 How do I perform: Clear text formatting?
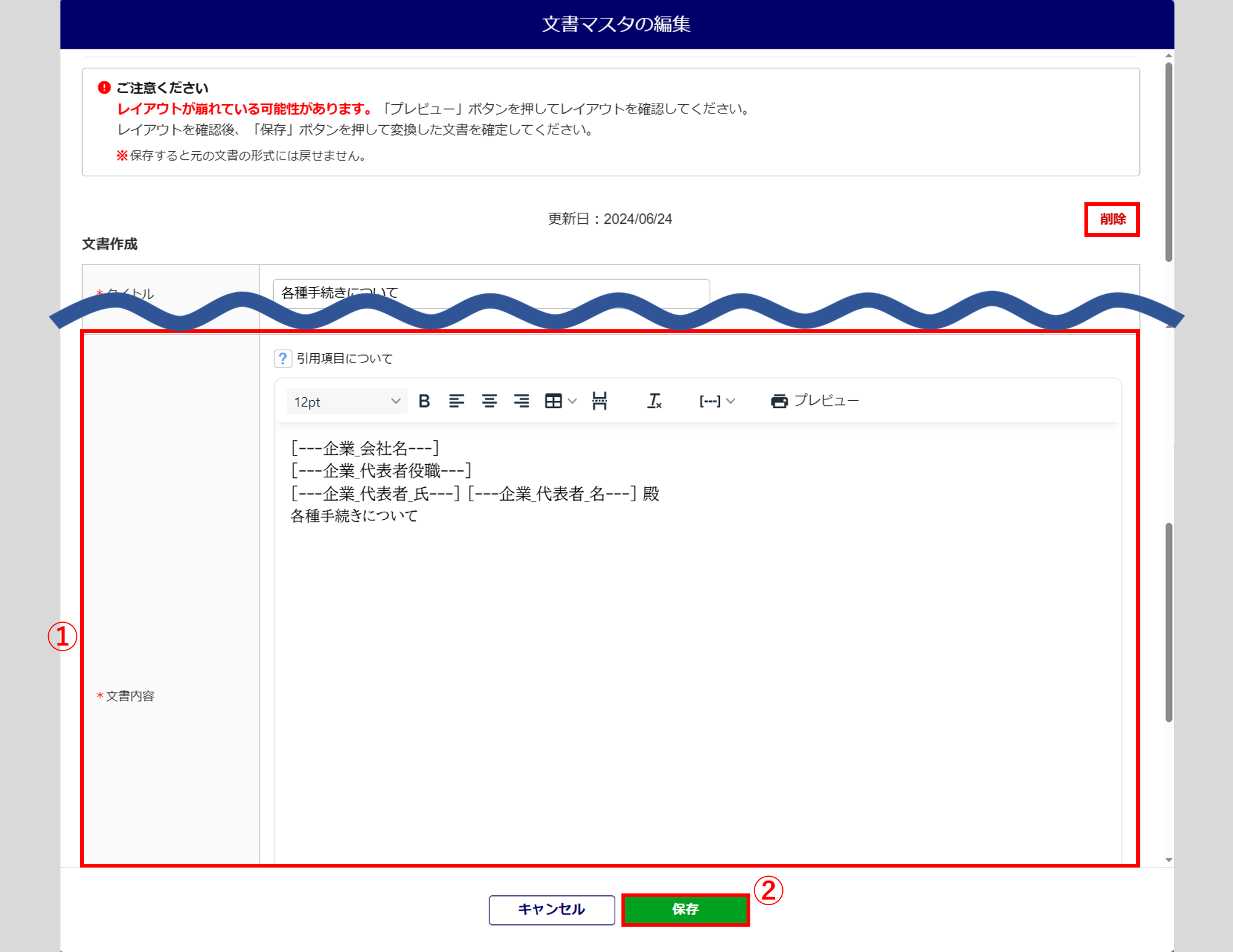[654, 401]
